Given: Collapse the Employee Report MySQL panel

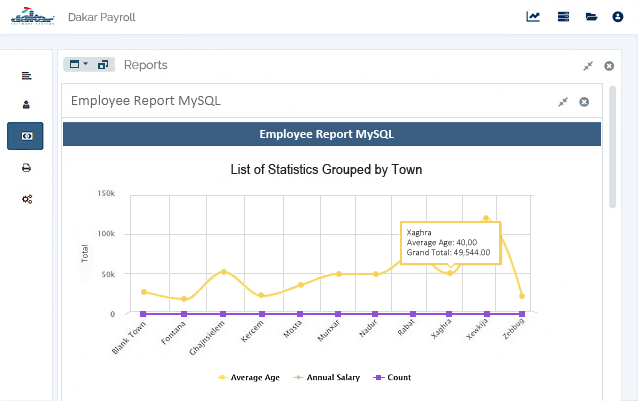Looking at the screenshot, I should pyautogui.click(x=563, y=102).
